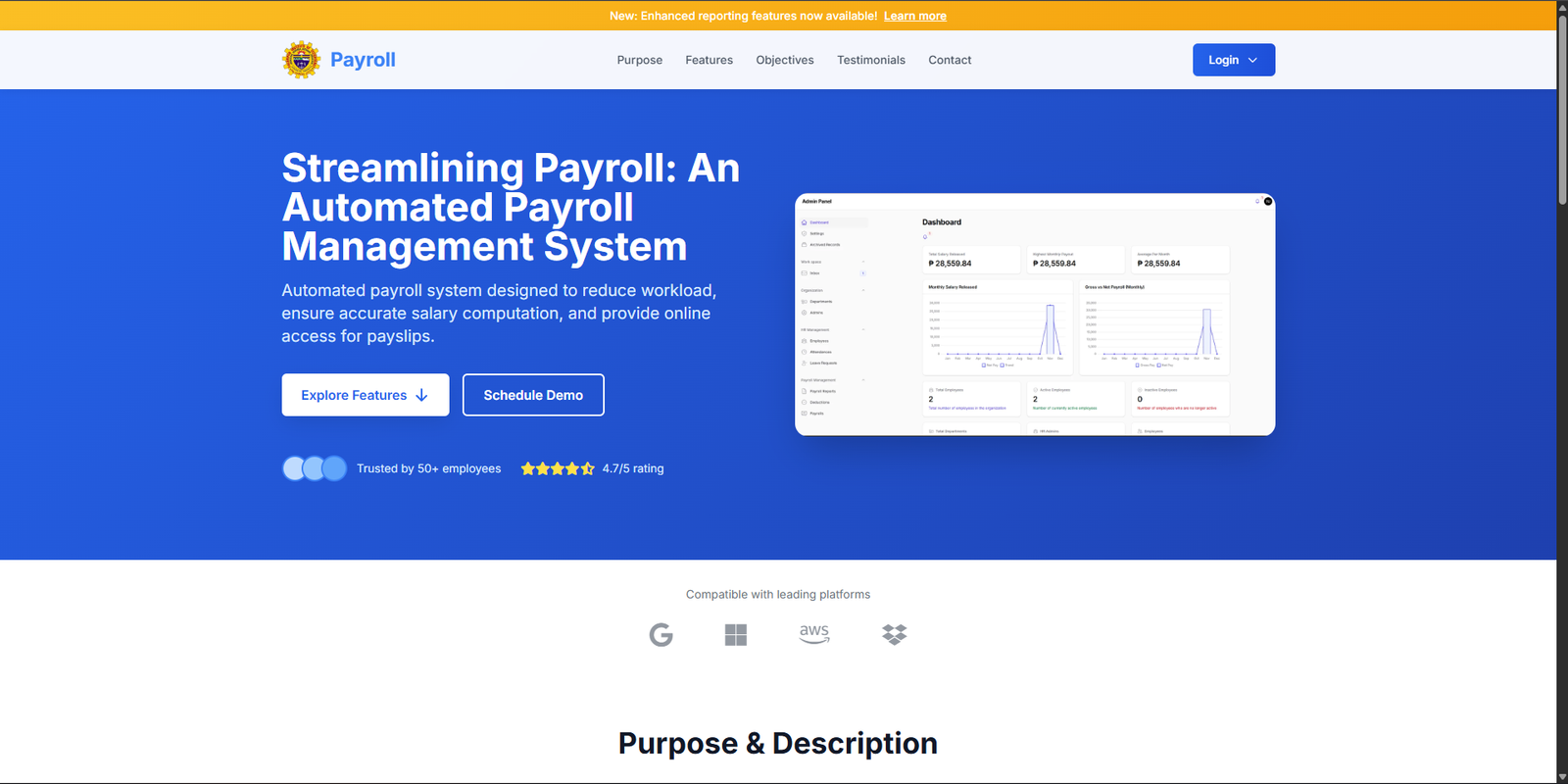Click the Google platform logo
Image resolution: width=1568 pixels, height=784 pixels.
(661, 635)
